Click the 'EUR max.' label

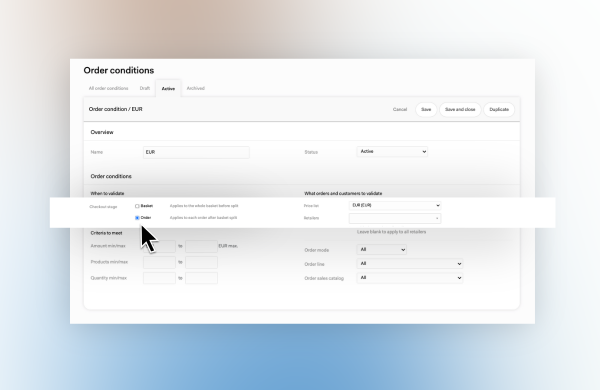[228, 246]
